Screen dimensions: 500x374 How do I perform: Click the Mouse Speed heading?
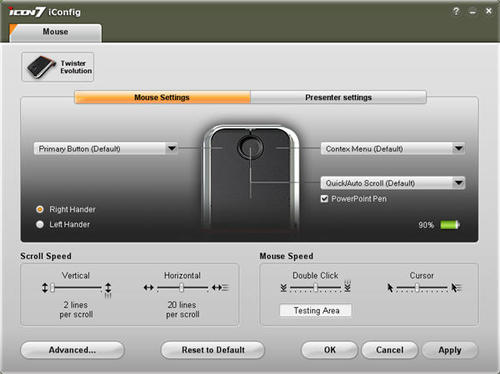287,256
